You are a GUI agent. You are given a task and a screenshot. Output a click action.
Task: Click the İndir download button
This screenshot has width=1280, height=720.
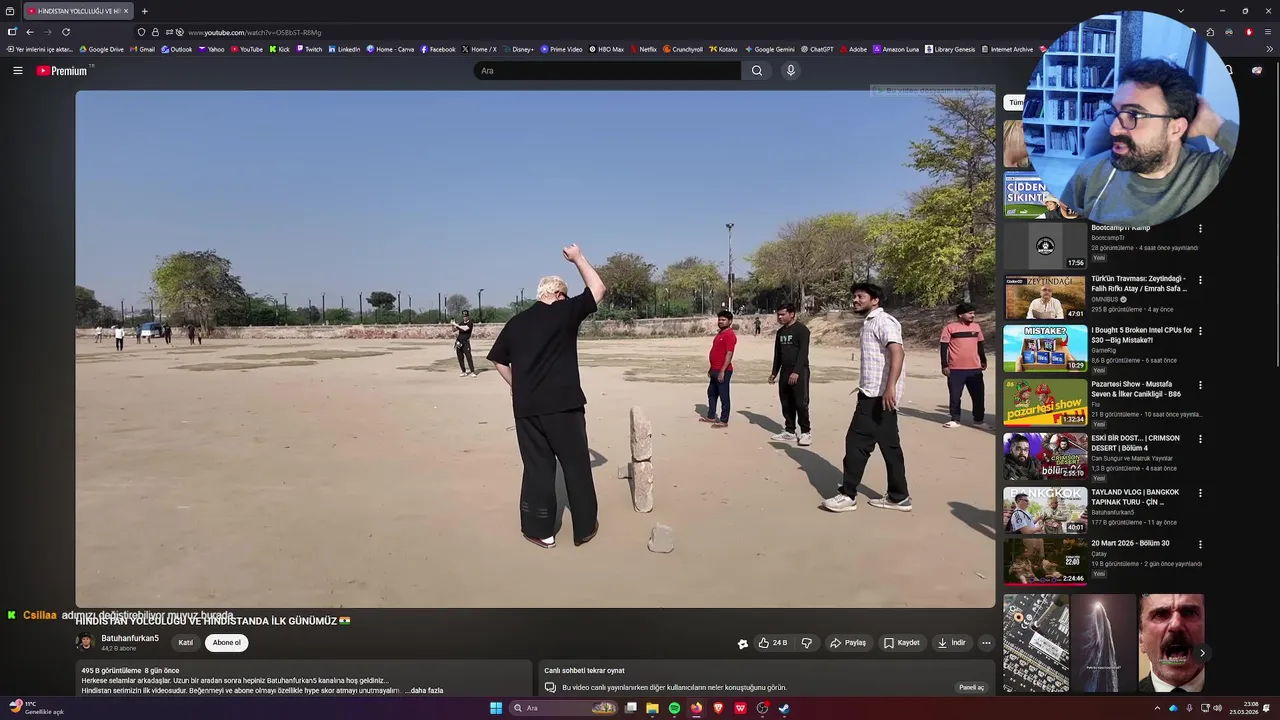952,643
